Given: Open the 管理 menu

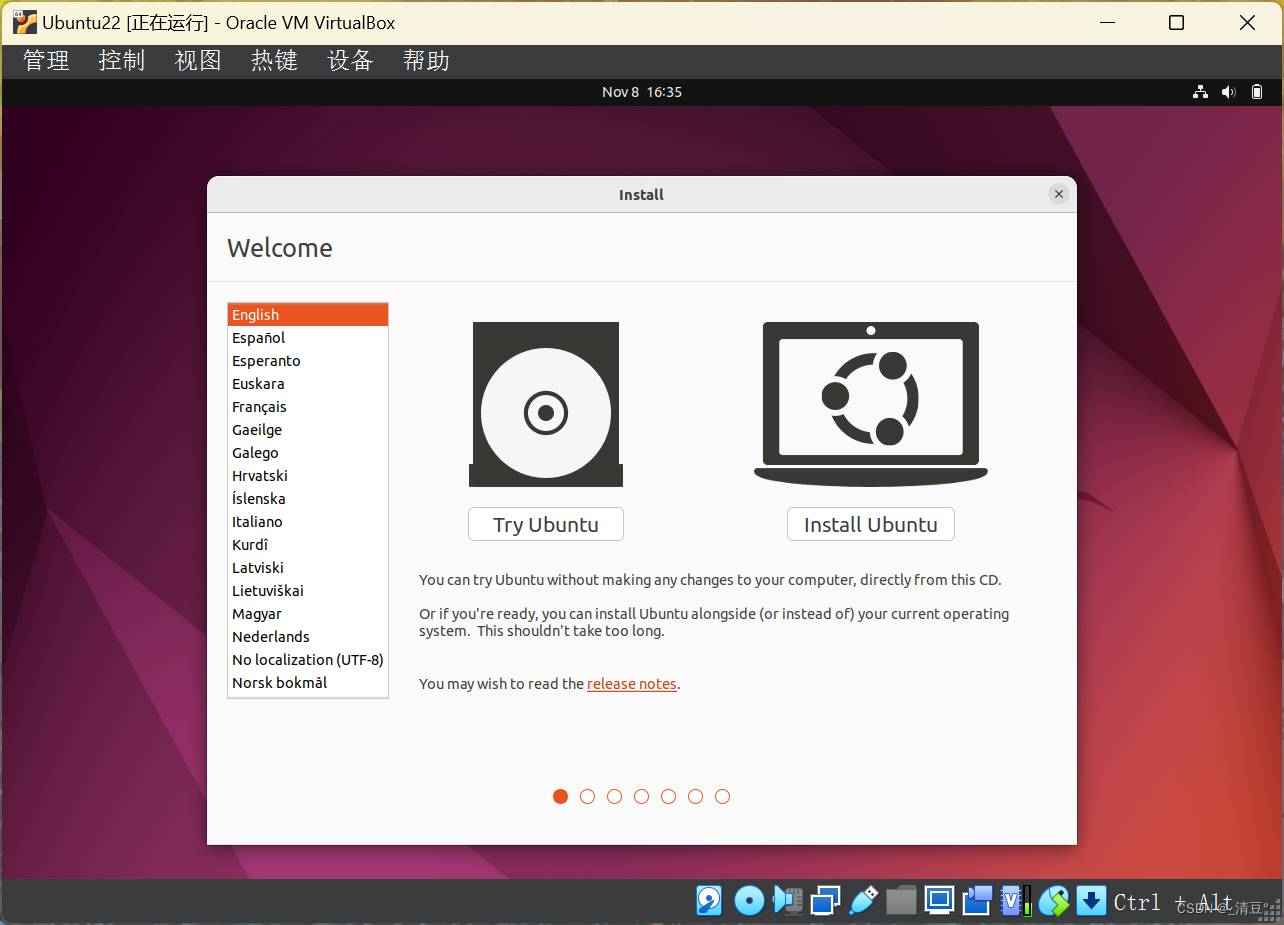Looking at the screenshot, I should tap(46, 61).
